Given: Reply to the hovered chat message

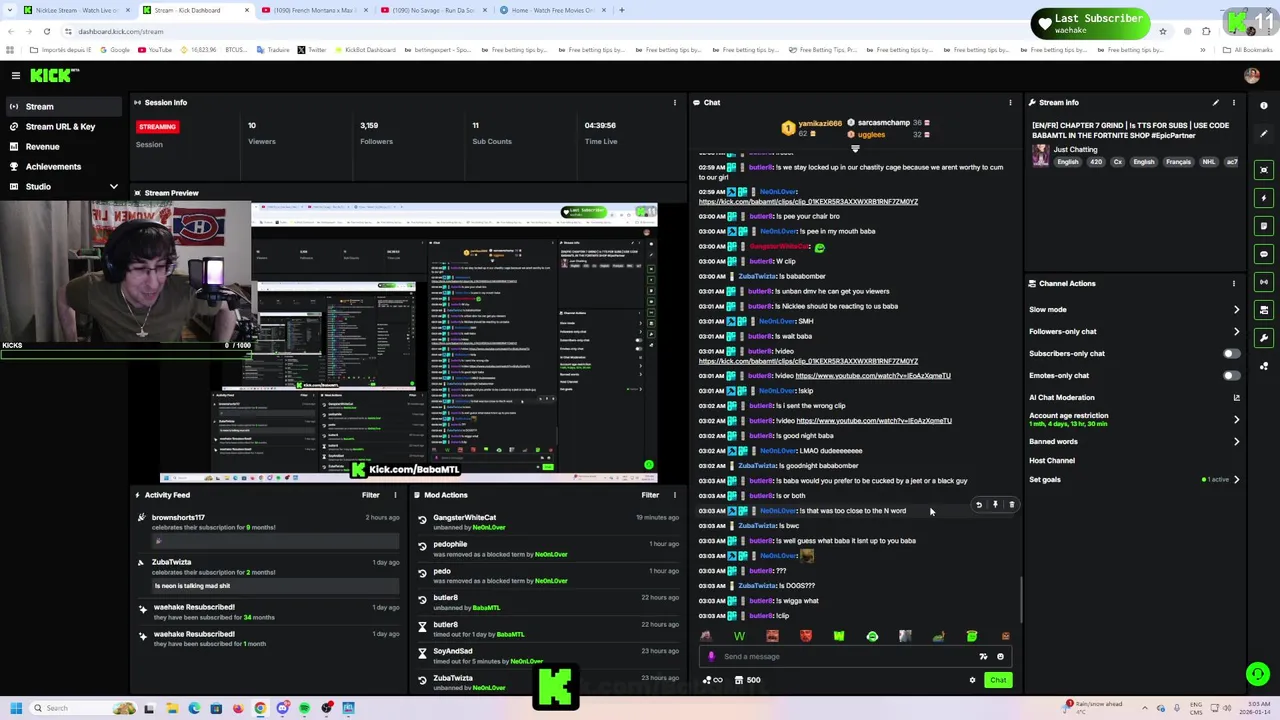Looking at the screenshot, I should point(979,505).
